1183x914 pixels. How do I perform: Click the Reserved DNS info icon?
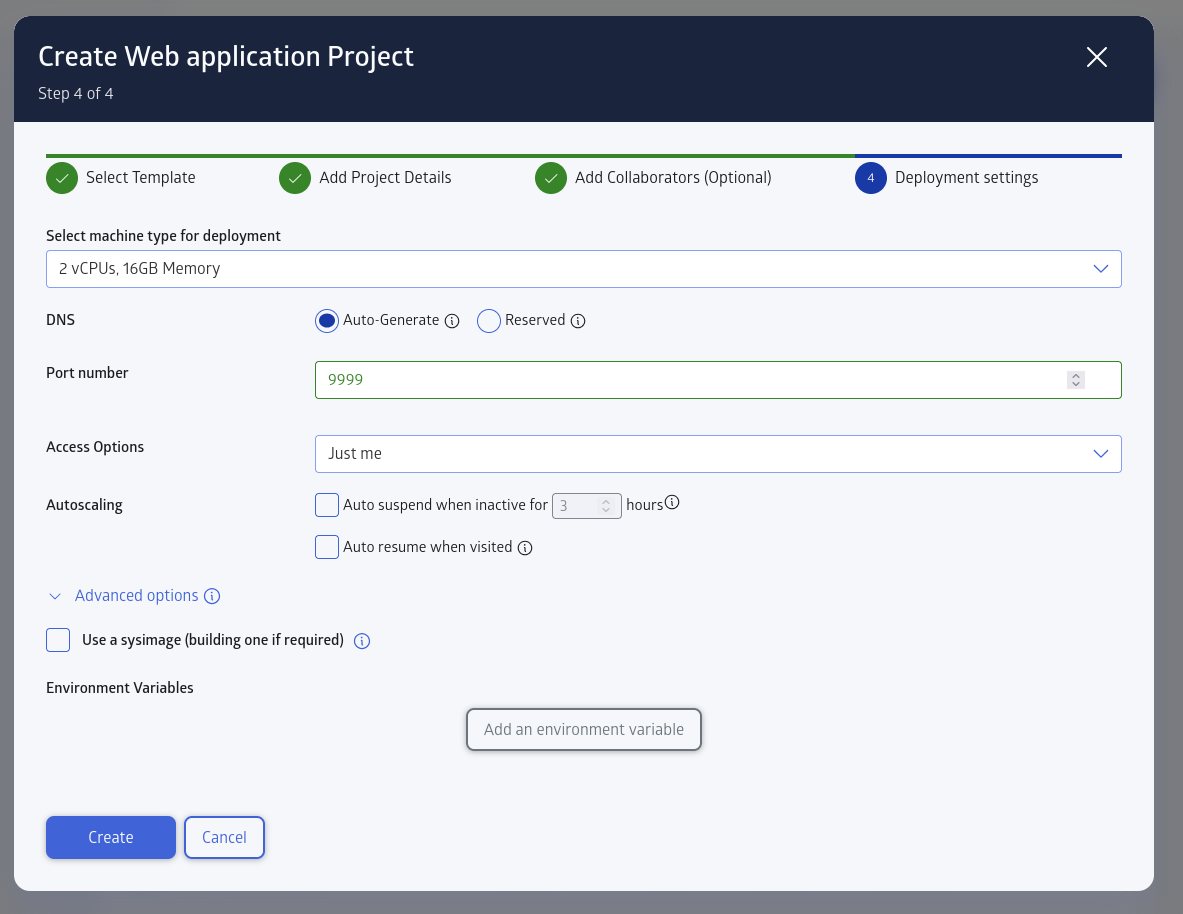tap(578, 321)
